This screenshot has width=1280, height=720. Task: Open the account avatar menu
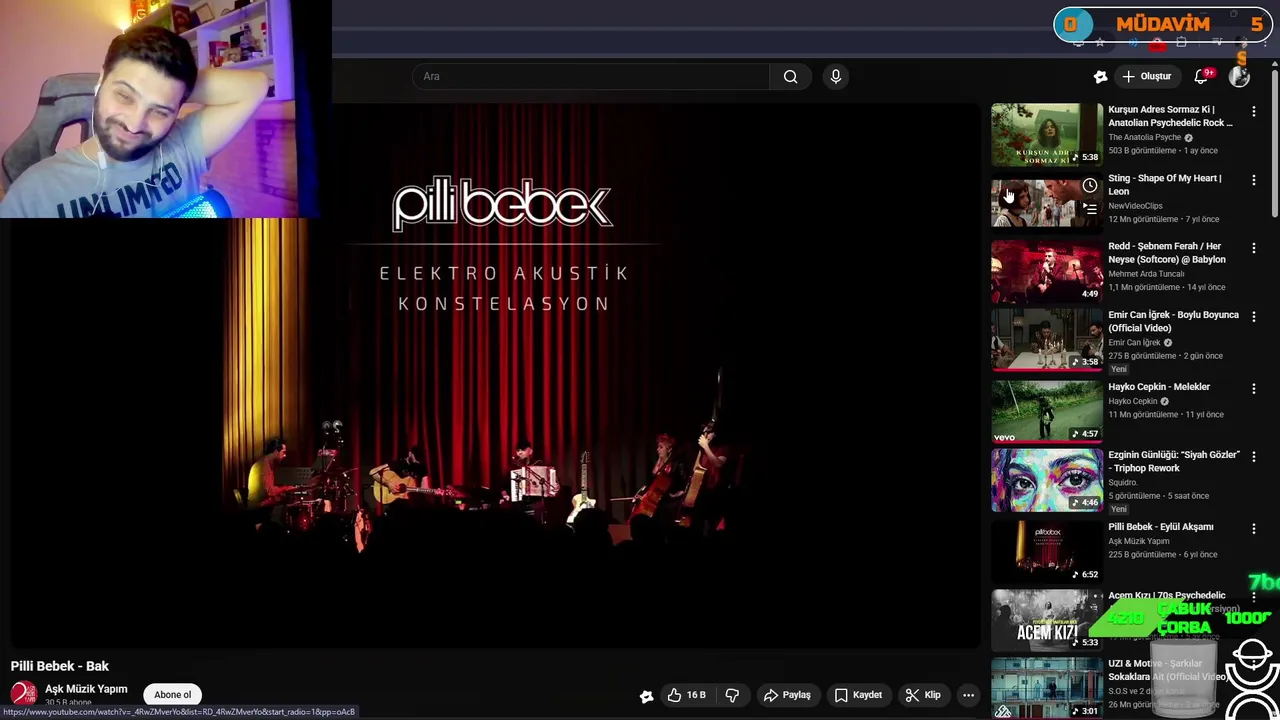tap(1240, 76)
